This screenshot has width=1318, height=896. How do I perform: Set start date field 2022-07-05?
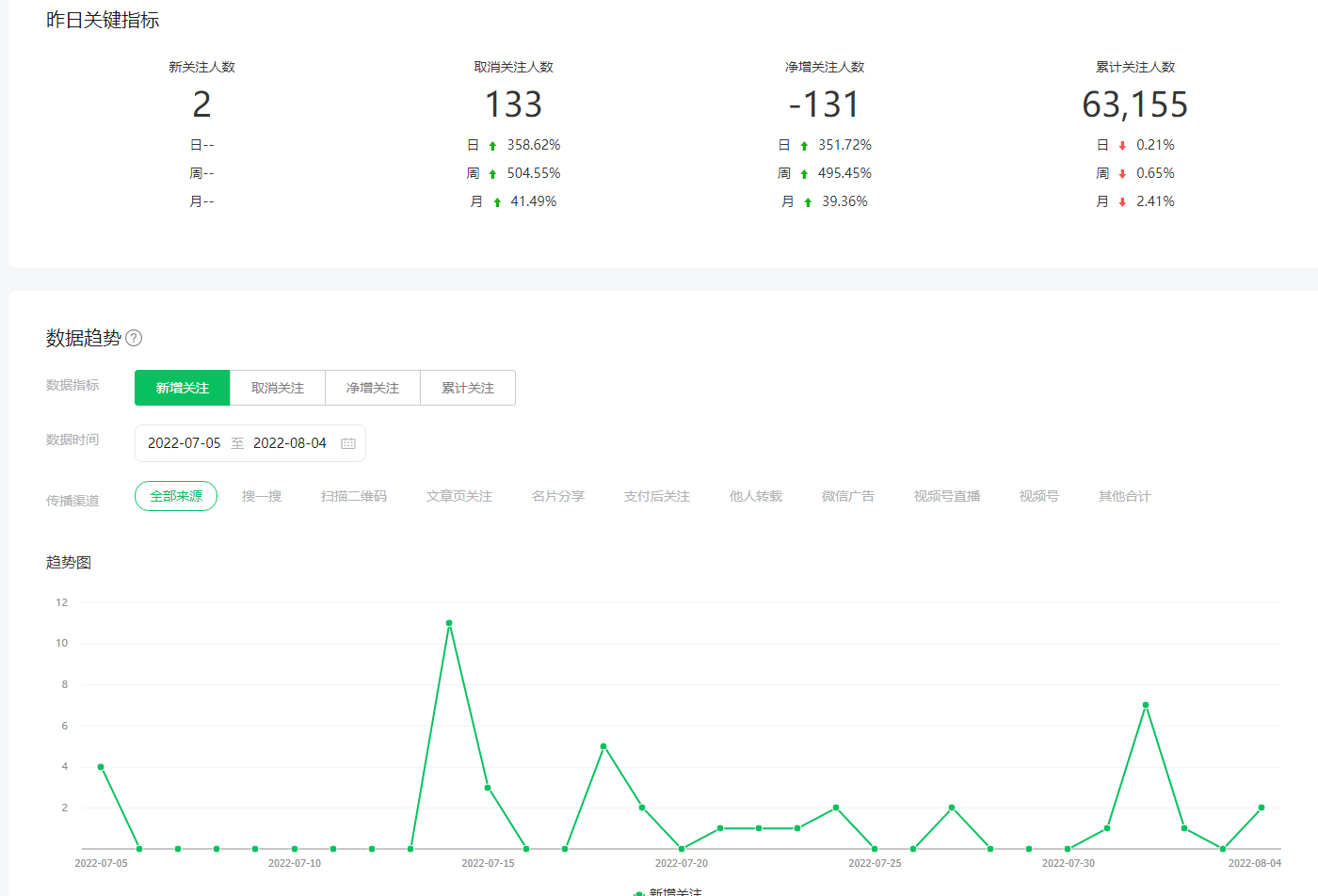click(185, 443)
